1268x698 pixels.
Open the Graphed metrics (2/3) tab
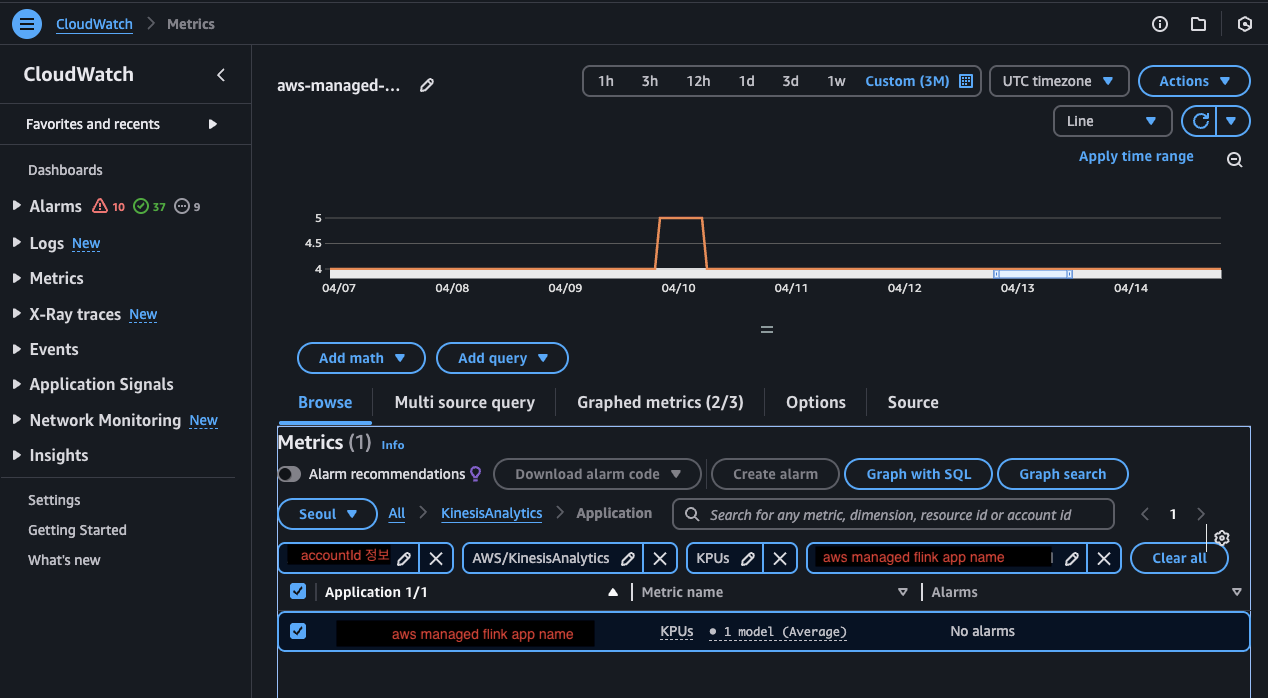click(661, 402)
